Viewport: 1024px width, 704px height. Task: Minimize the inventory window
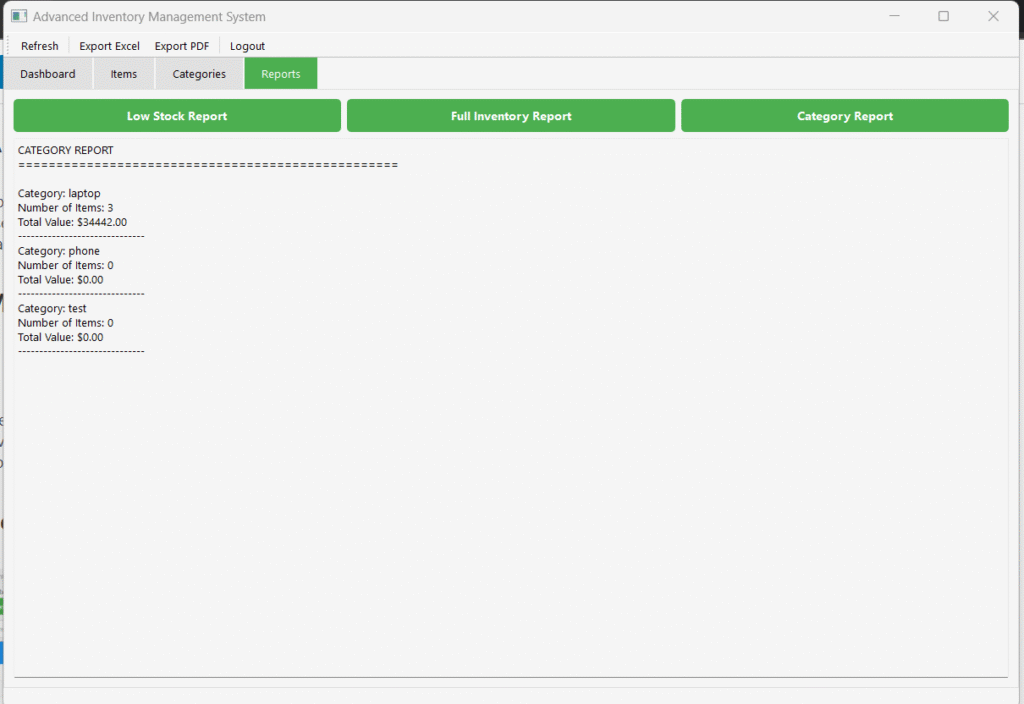point(894,16)
